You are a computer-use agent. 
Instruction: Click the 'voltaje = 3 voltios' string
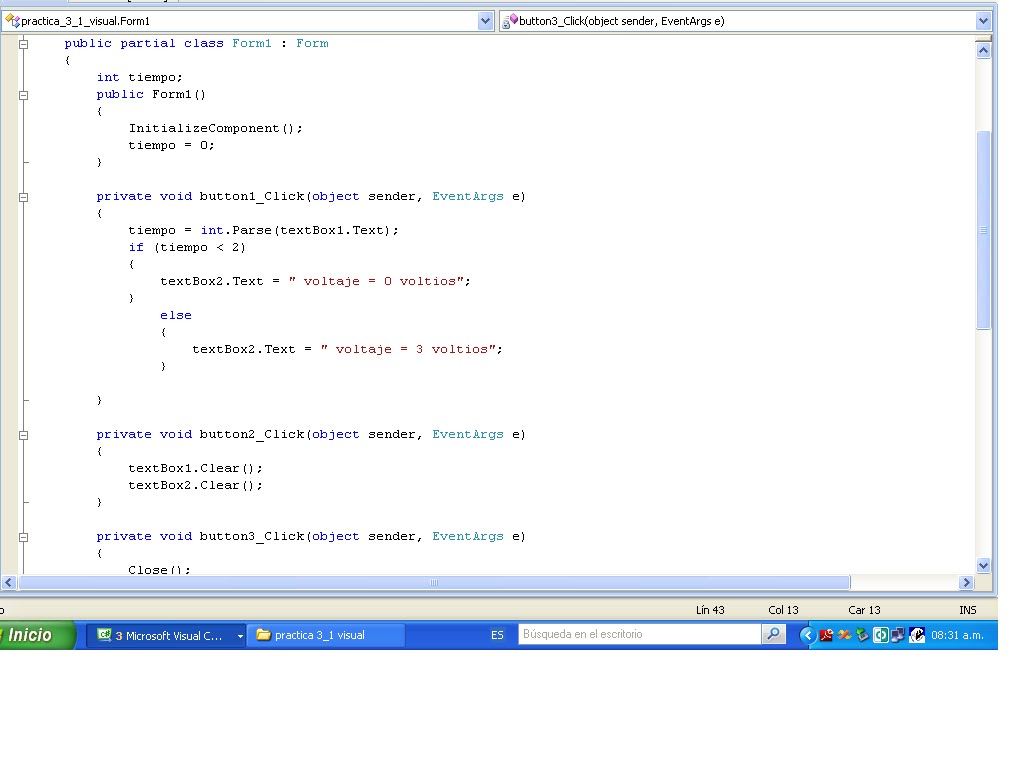[x=408, y=349]
